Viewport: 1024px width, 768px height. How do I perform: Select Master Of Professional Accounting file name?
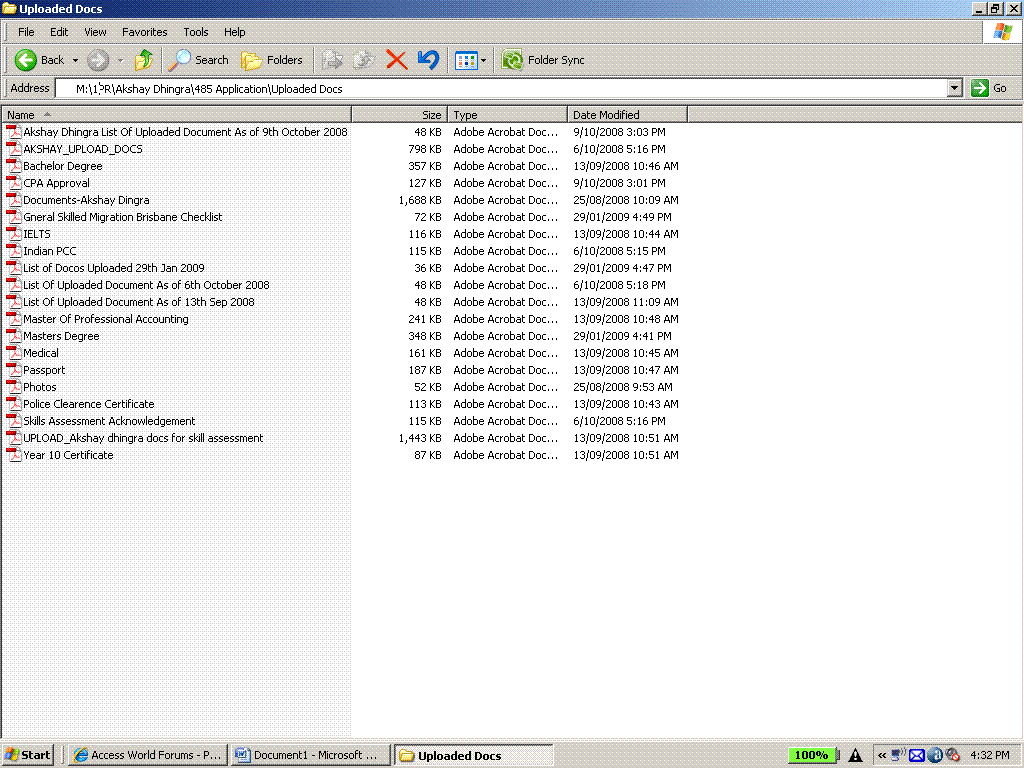click(x=106, y=319)
